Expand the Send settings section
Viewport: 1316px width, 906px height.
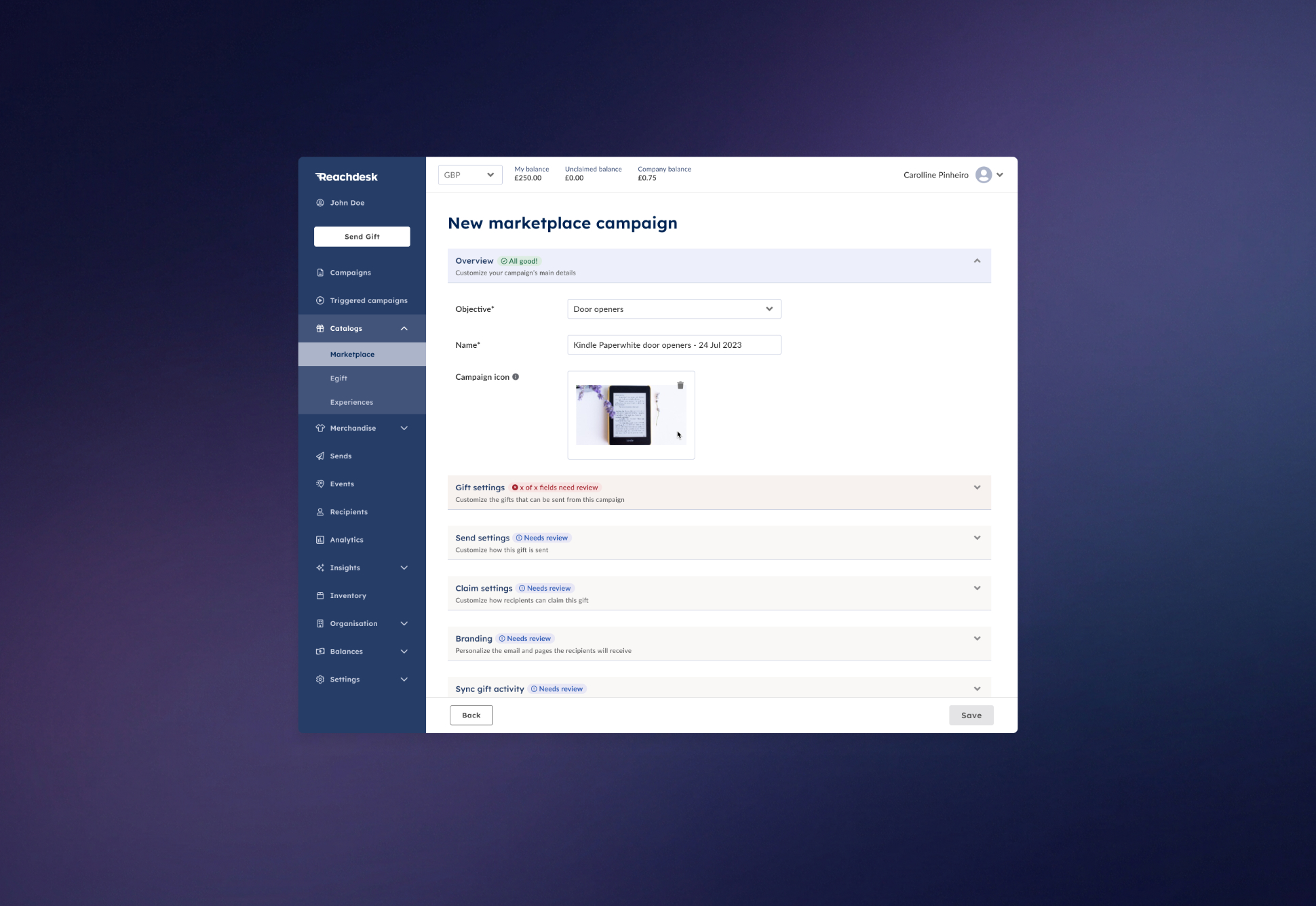pyautogui.click(x=977, y=538)
